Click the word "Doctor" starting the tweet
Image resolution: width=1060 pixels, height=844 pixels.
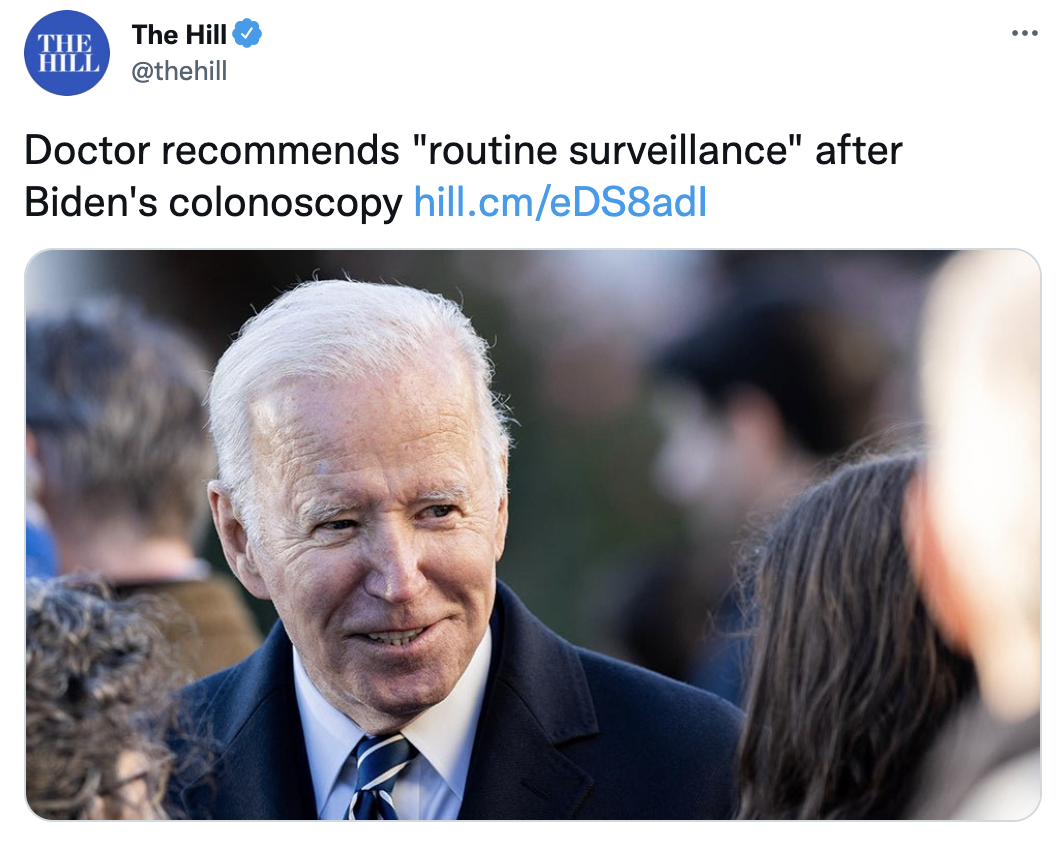87,150
